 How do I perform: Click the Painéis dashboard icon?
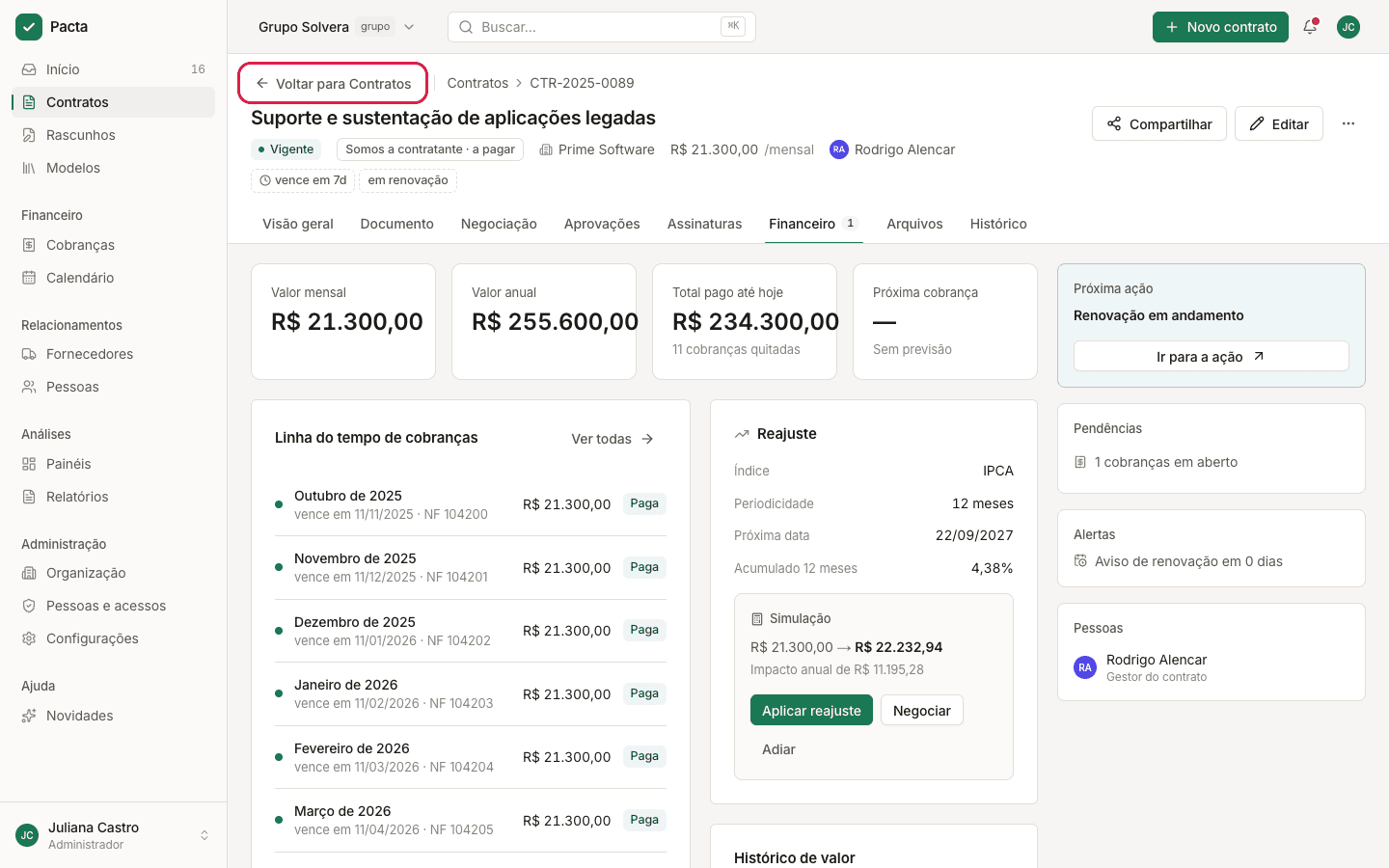tap(29, 464)
